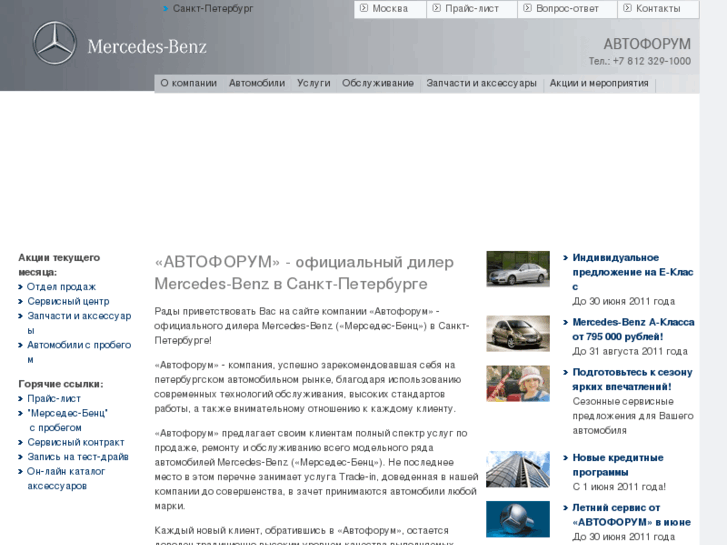Viewport: 727px width, 545px height.
Task: Open A-Класс car thumbnail
Action: coord(518,333)
